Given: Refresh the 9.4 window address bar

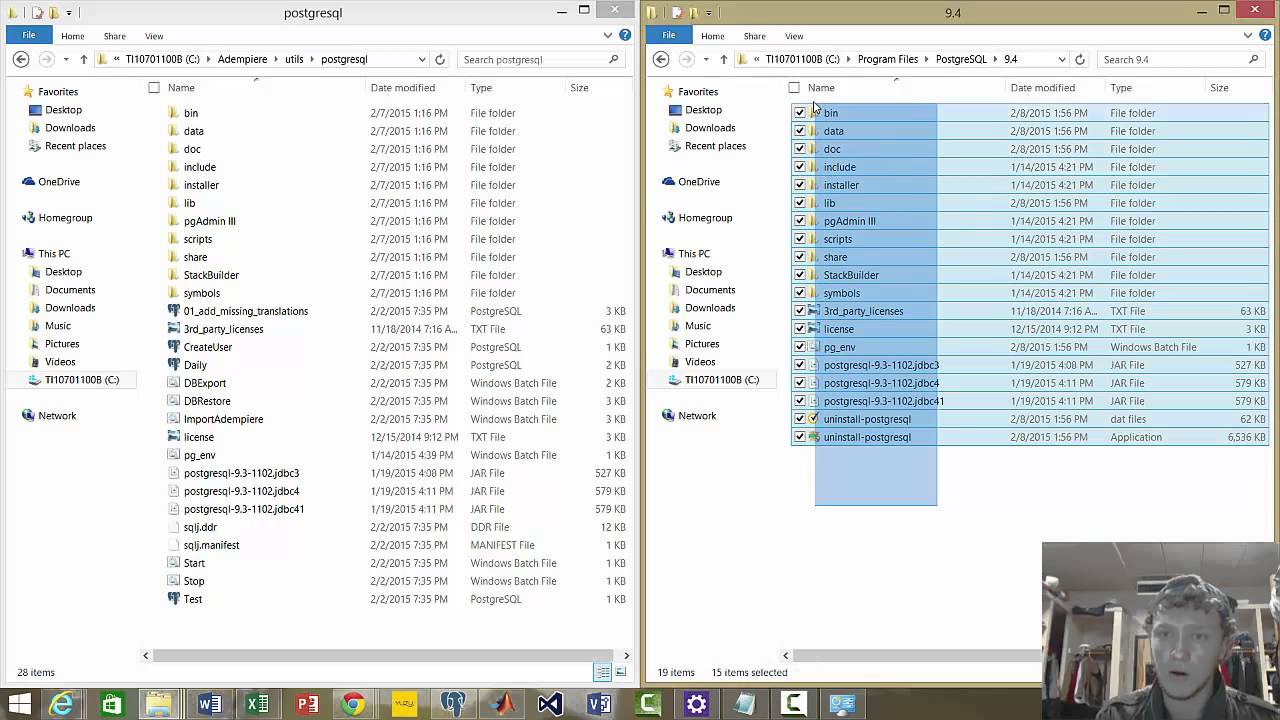Looking at the screenshot, I should pyautogui.click(x=1080, y=59).
